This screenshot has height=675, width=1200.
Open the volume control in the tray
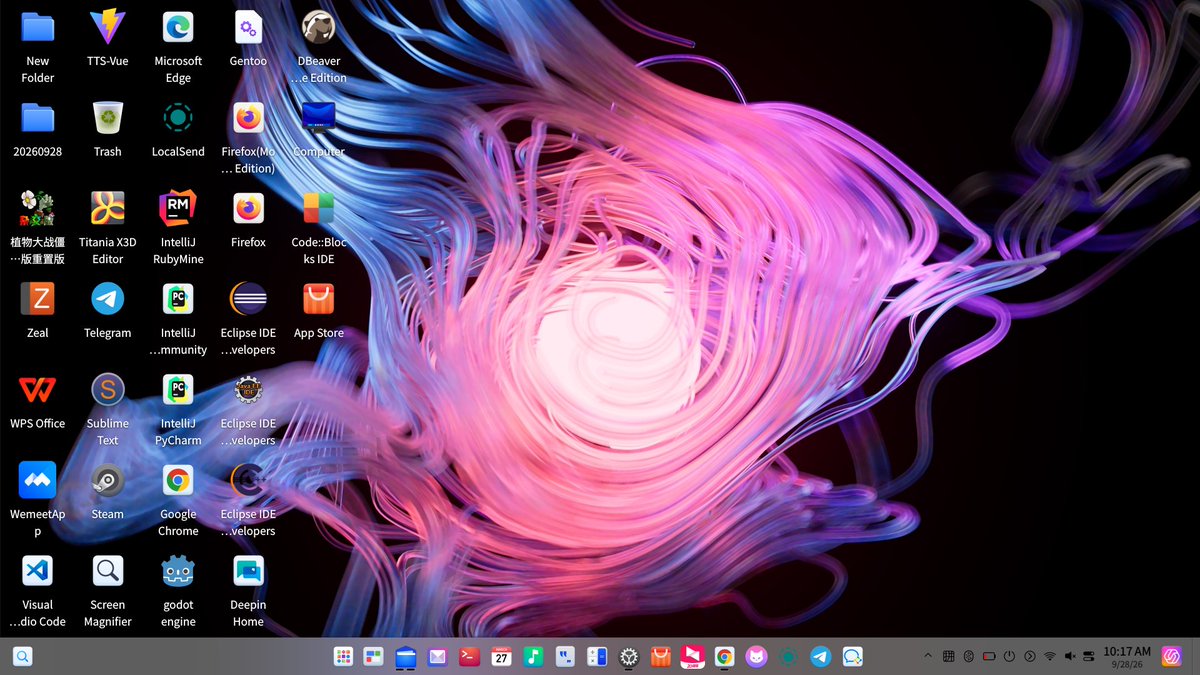point(1070,657)
